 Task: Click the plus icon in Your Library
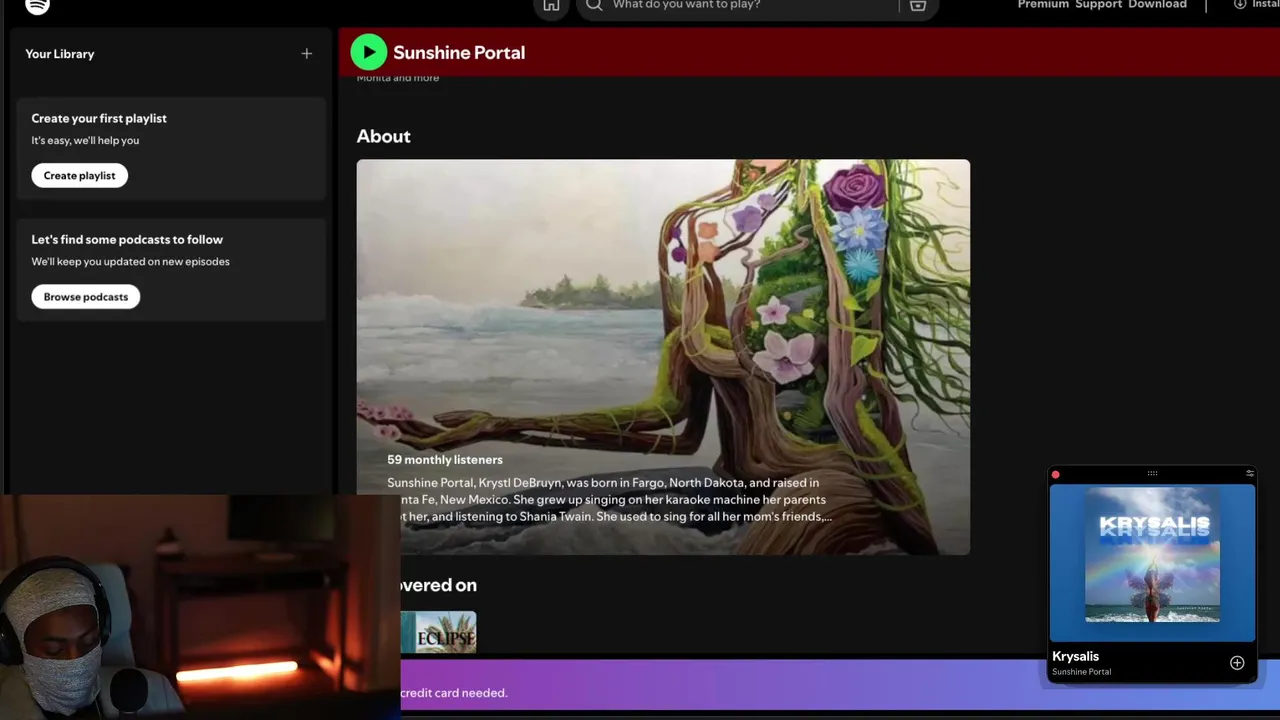click(307, 54)
